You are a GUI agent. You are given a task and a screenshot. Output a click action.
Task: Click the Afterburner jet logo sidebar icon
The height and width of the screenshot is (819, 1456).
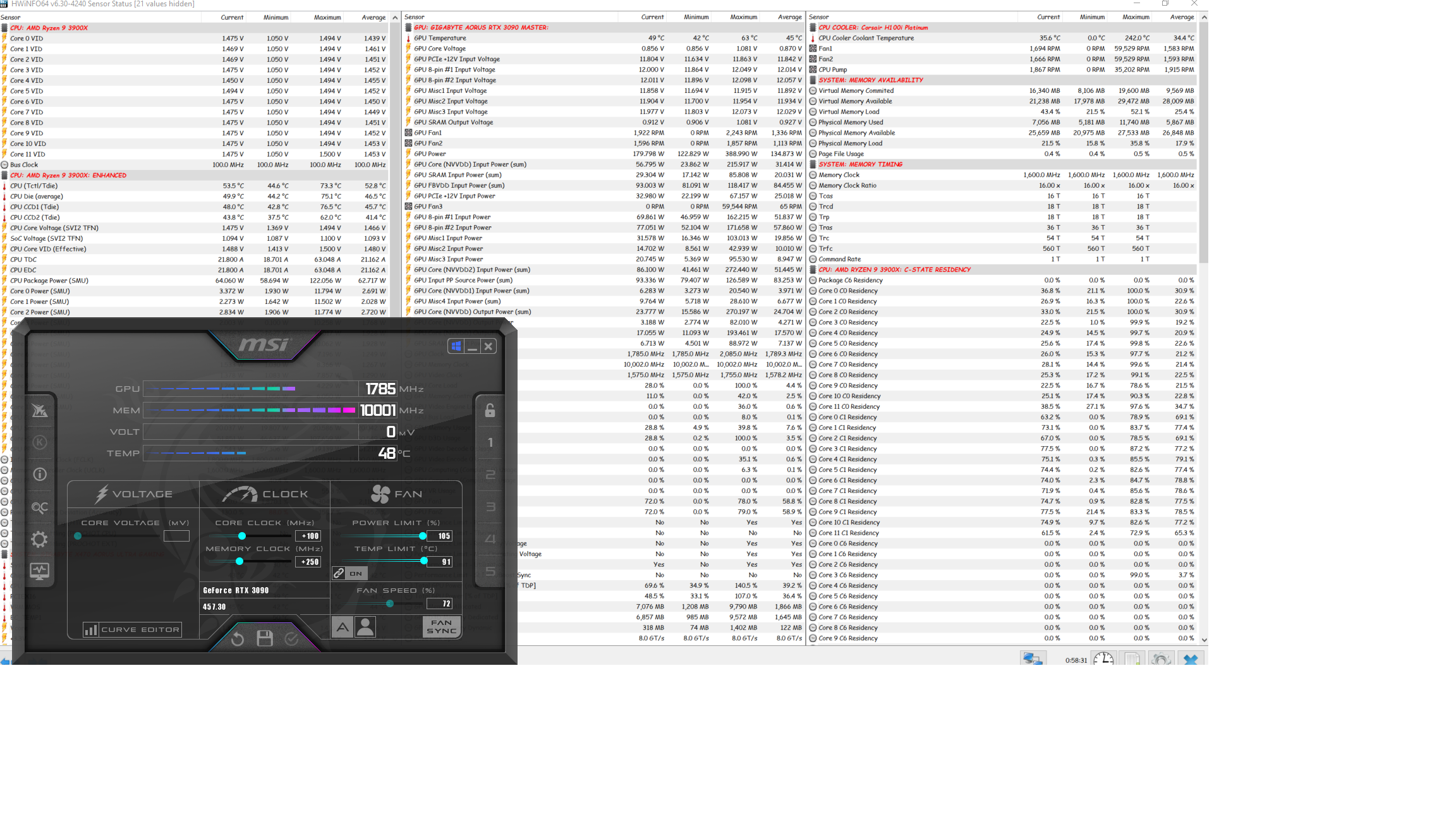[40, 411]
